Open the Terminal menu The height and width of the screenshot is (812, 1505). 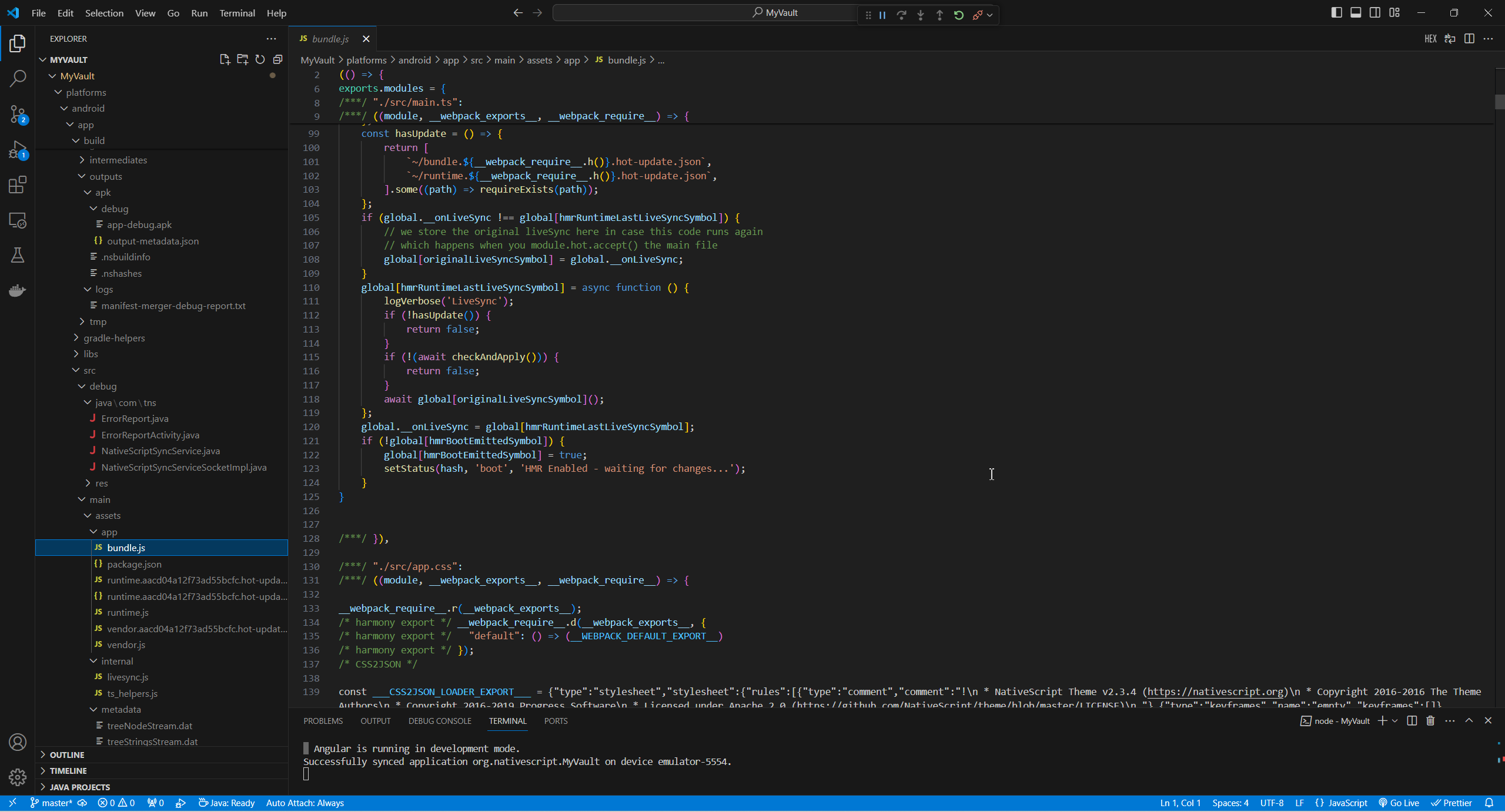coord(237,13)
